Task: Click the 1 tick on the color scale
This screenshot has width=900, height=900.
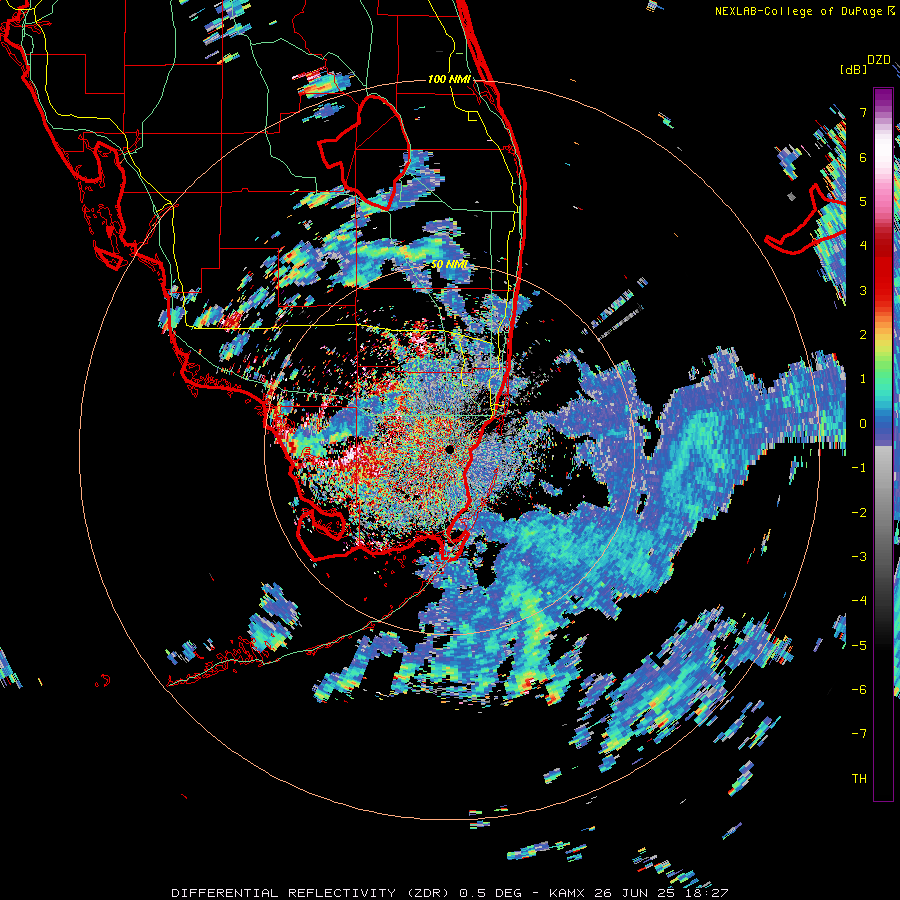Action: click(x=863, y=378)
